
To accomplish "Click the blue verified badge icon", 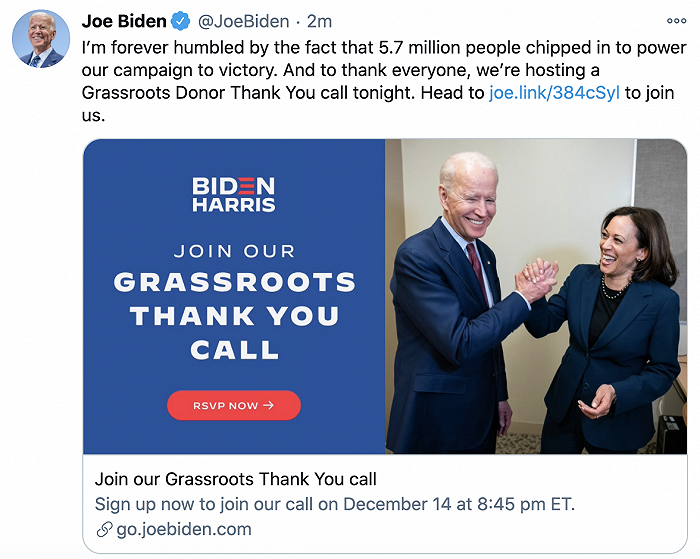I will click(181, 21).
